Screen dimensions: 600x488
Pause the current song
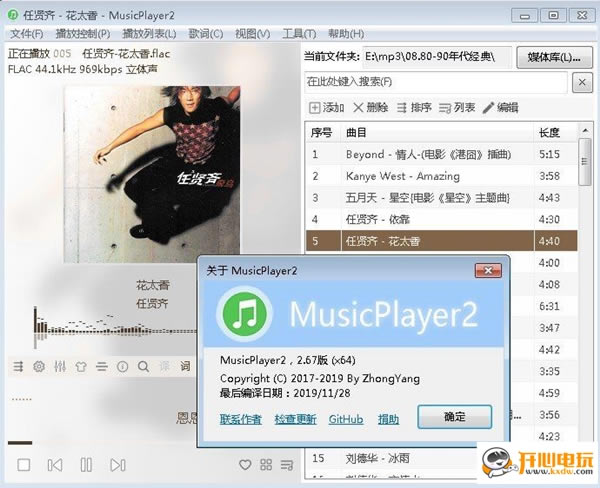[x=86, y=465]
